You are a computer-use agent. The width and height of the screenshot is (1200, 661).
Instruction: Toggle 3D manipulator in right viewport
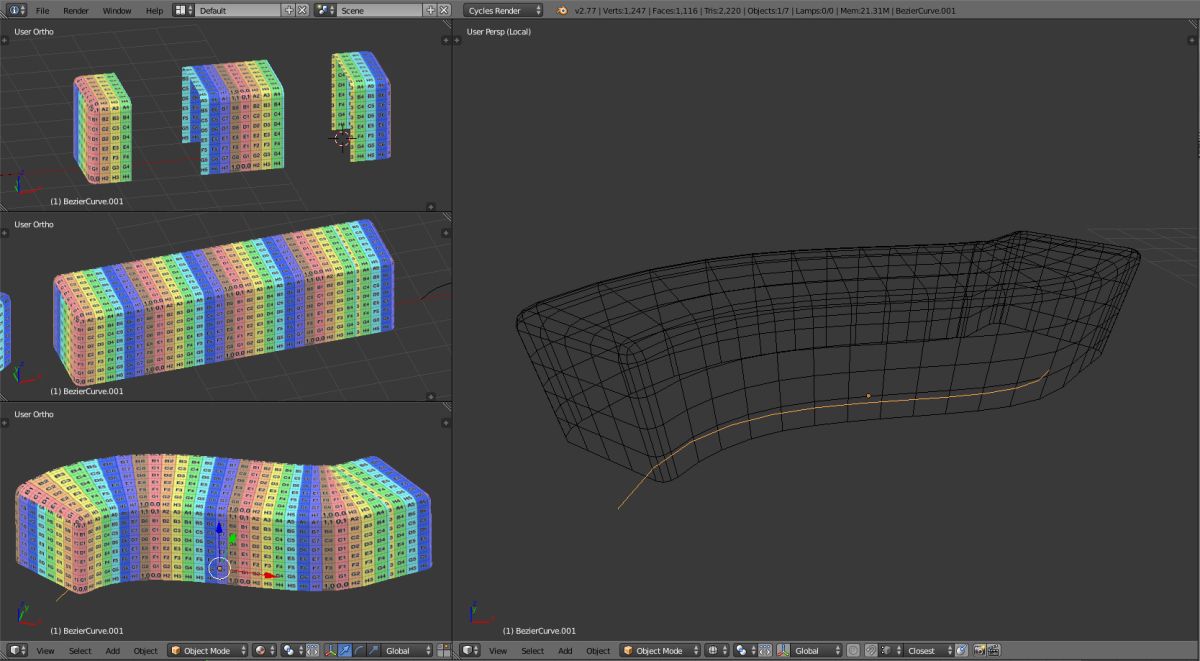click(784, 651)
